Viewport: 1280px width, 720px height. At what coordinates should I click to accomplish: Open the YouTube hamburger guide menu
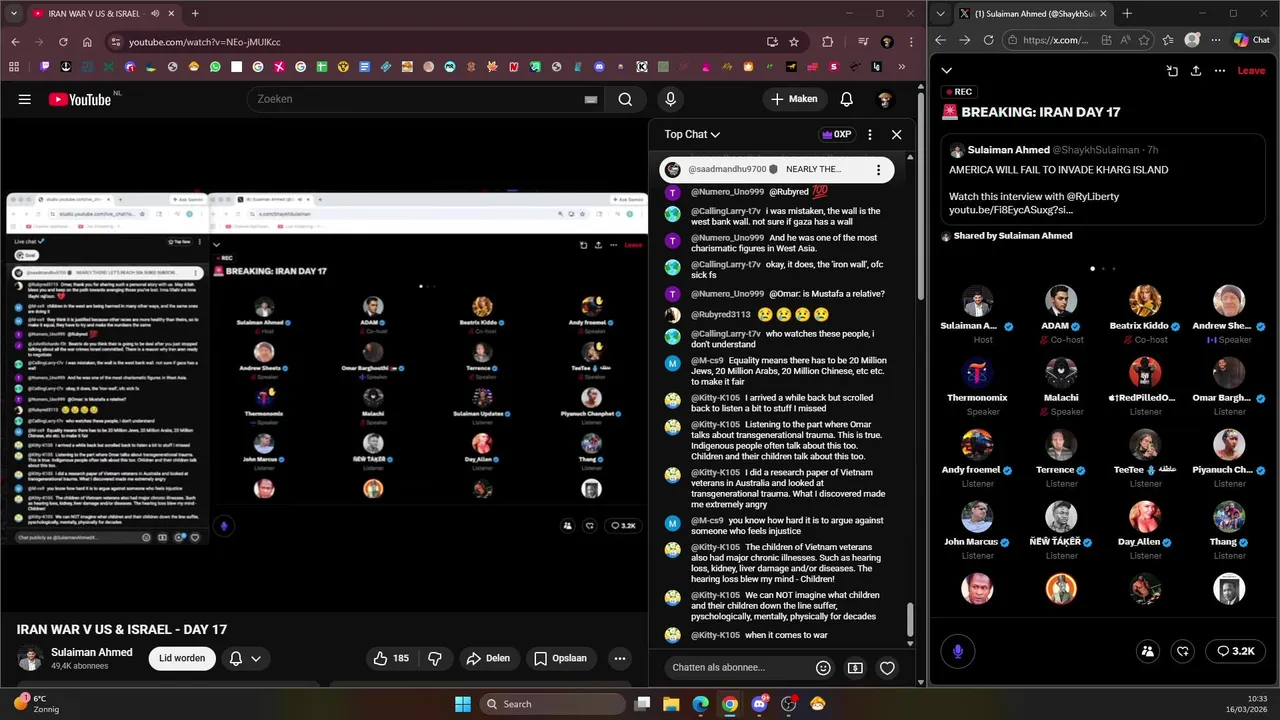(x=25, y=99)
